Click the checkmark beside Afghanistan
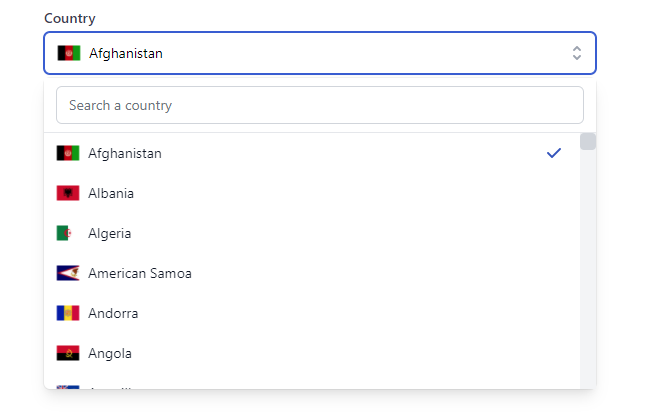The height and width of the screenshot is (415, 645). coord(554,153)
